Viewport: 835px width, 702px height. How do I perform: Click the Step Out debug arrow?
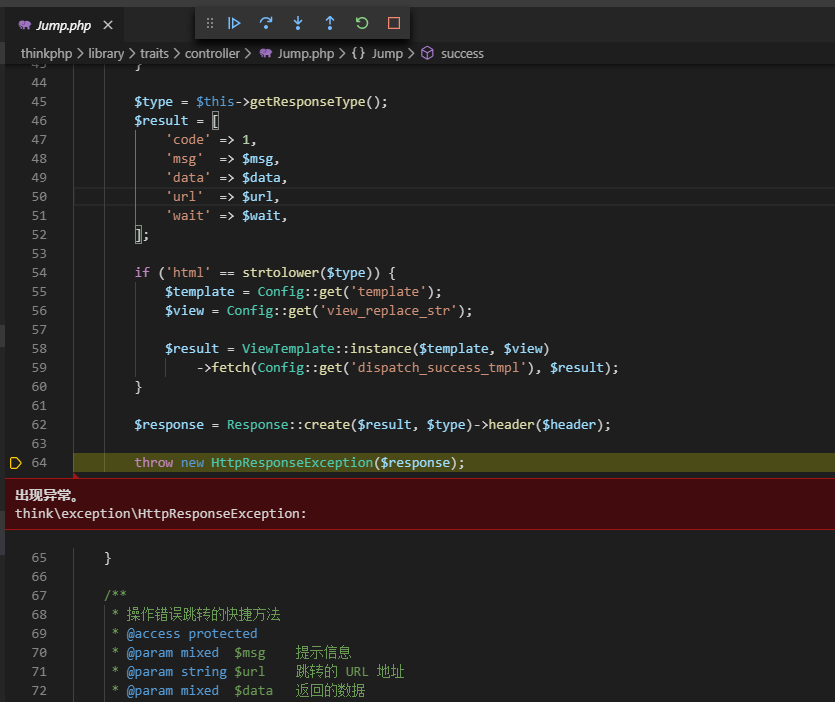pyautogui.click(x=330, y=22)
